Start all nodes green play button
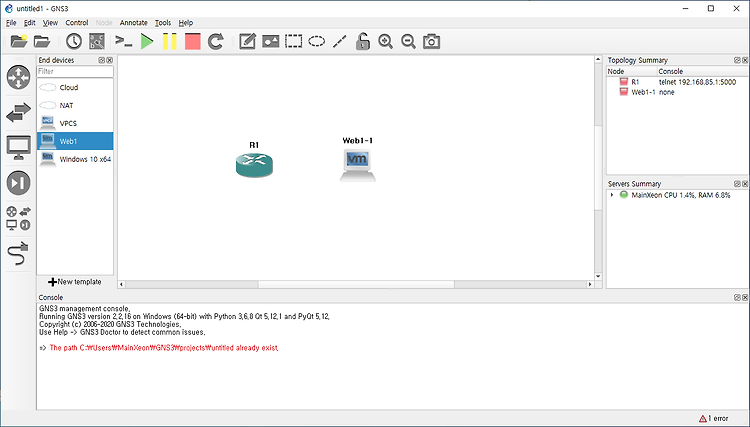This screenshot has height=427, width=750. [147, 42]
